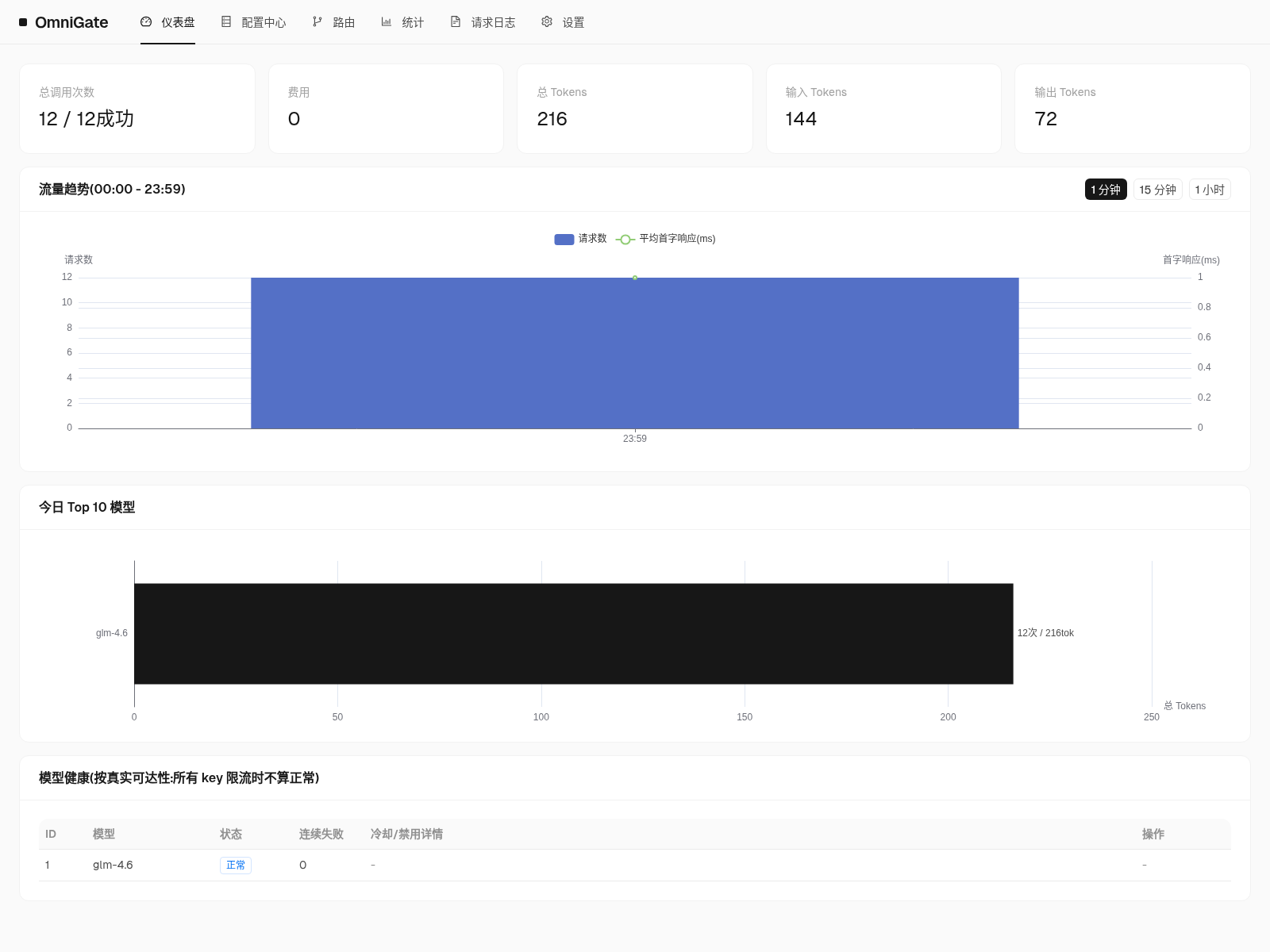Select the 1 分钟 interval button

1106,190
